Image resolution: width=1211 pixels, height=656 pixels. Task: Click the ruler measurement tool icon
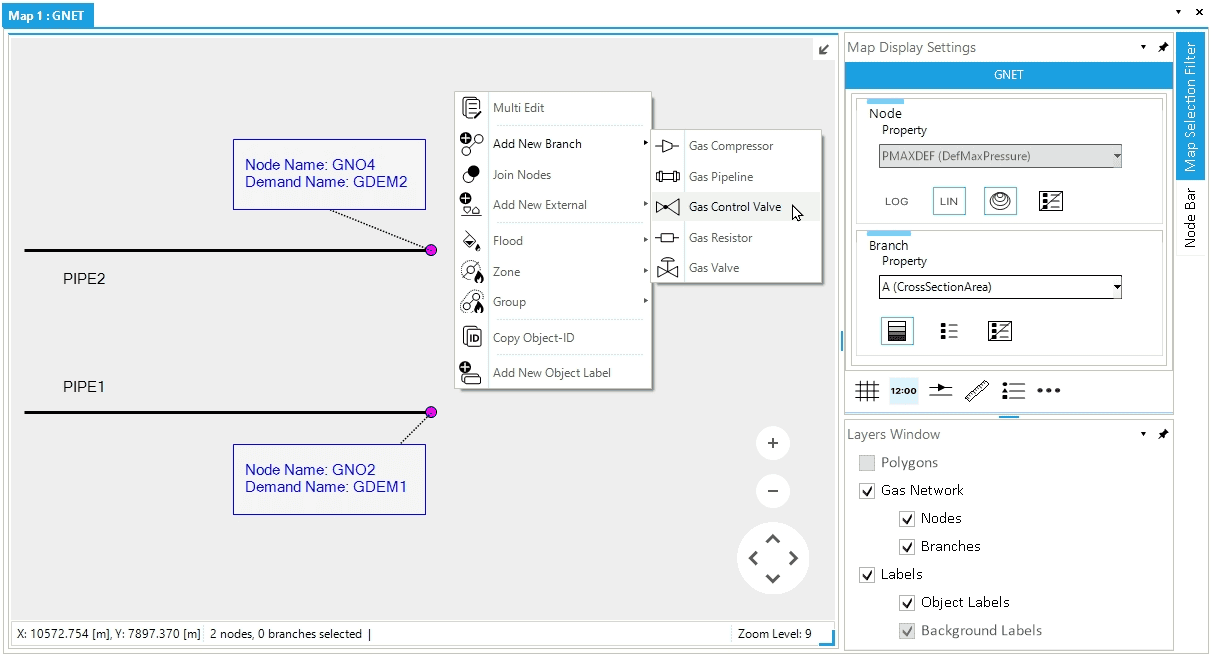point(977,391)
